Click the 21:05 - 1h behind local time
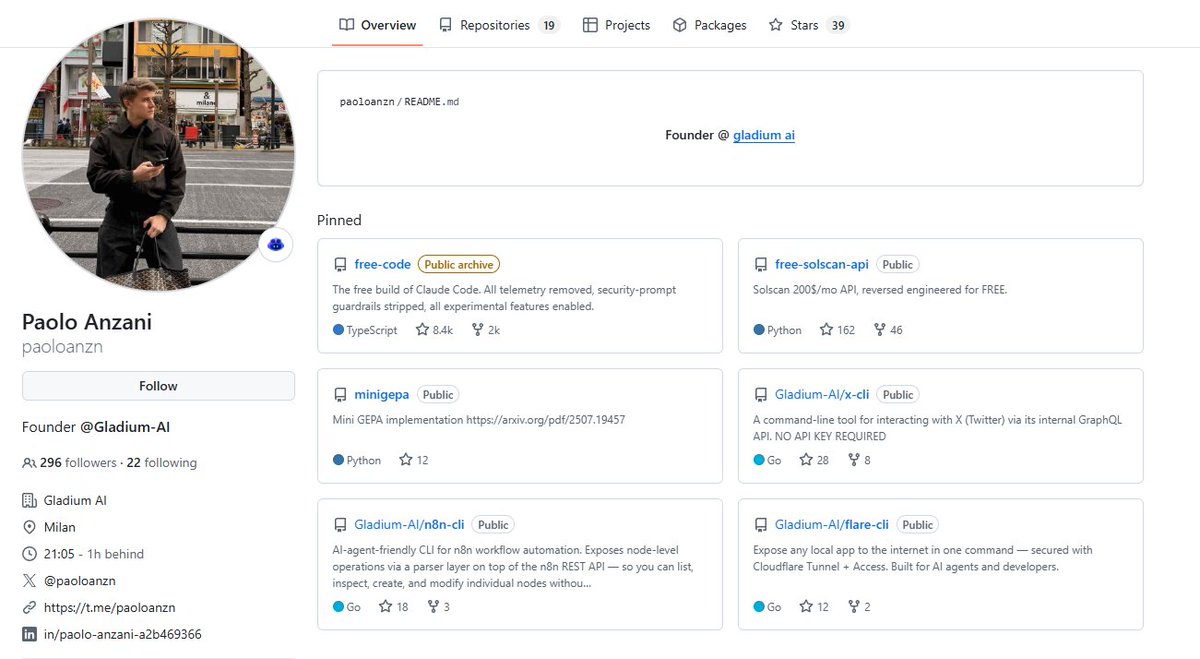The image size is (1200, 659). (x=94, y=554)
